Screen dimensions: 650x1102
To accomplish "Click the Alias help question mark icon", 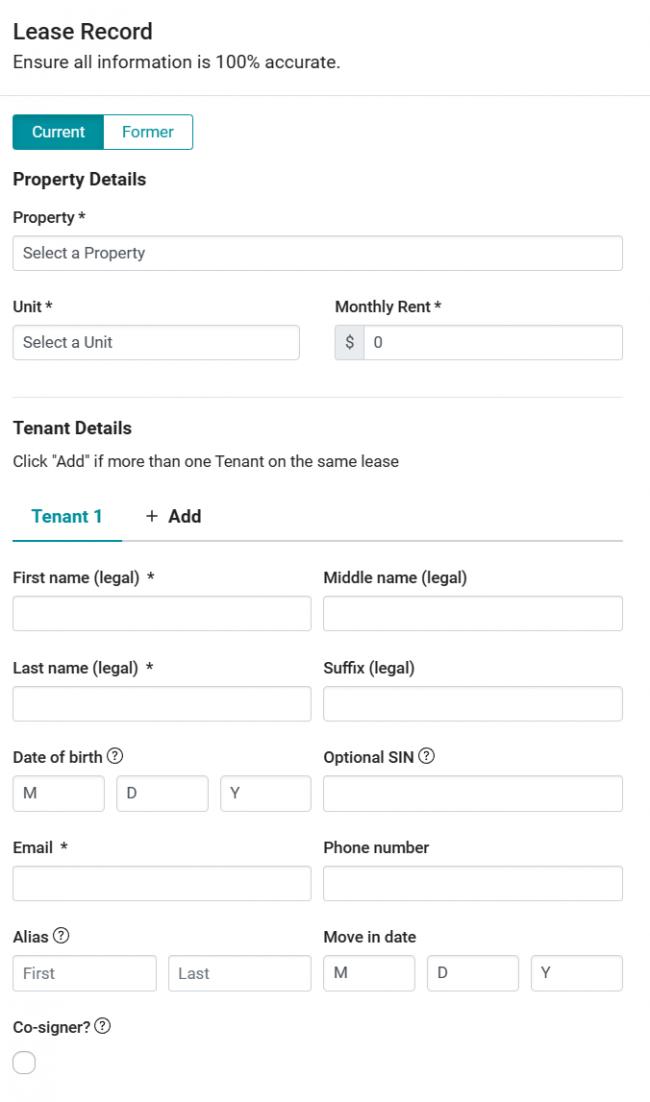I will coord(61,935).
